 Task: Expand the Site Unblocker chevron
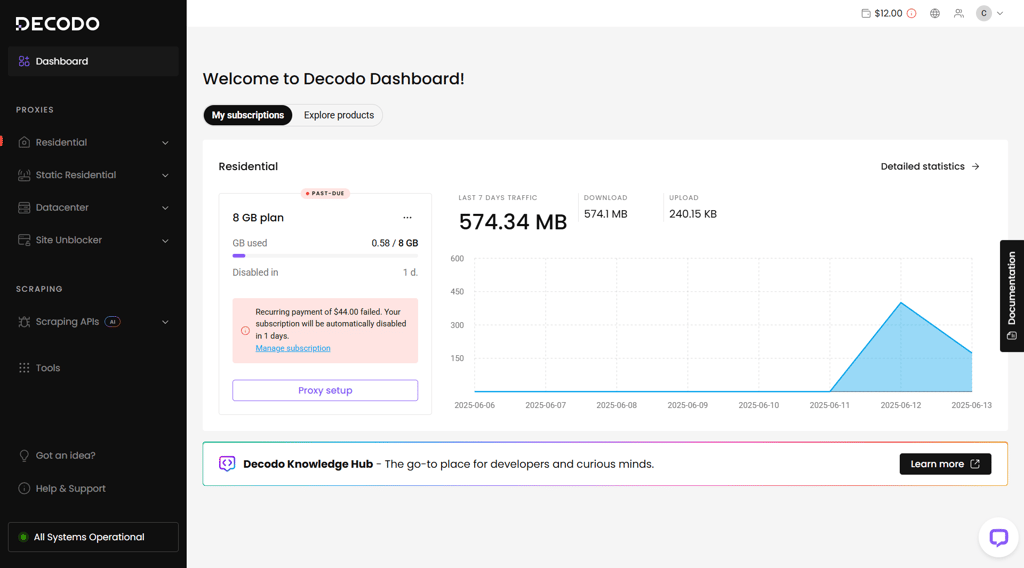(165, 241)
